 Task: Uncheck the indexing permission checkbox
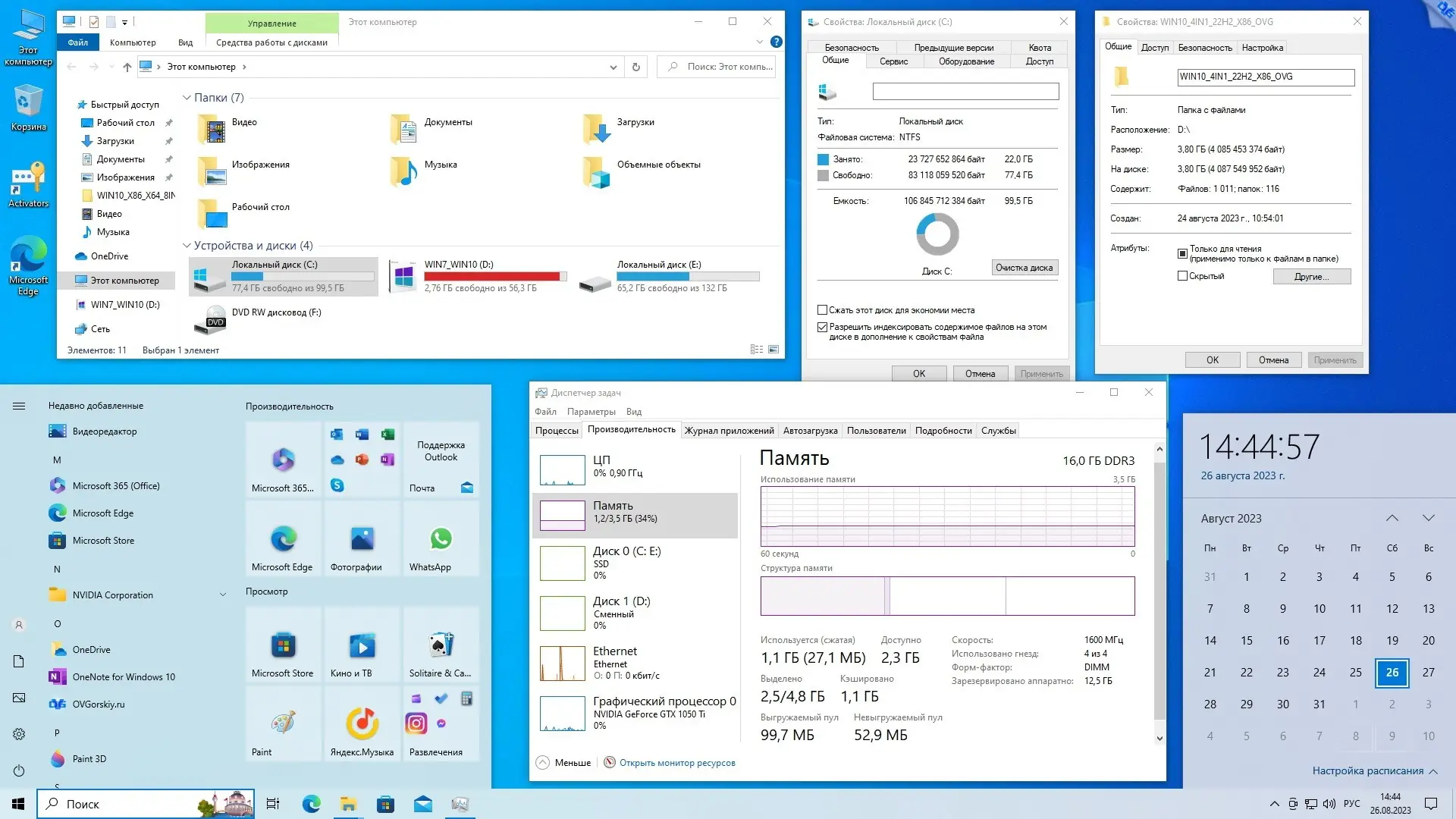tap(822, 327)
